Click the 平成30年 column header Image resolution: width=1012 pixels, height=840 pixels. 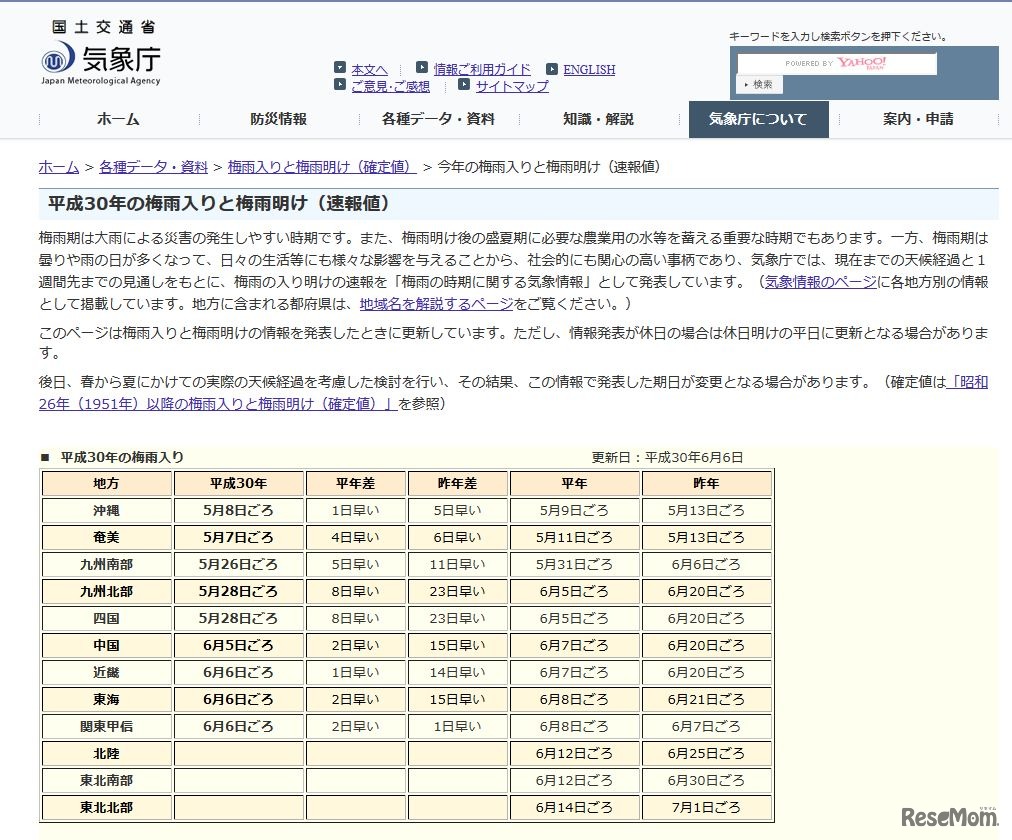[x=238, y=483]
